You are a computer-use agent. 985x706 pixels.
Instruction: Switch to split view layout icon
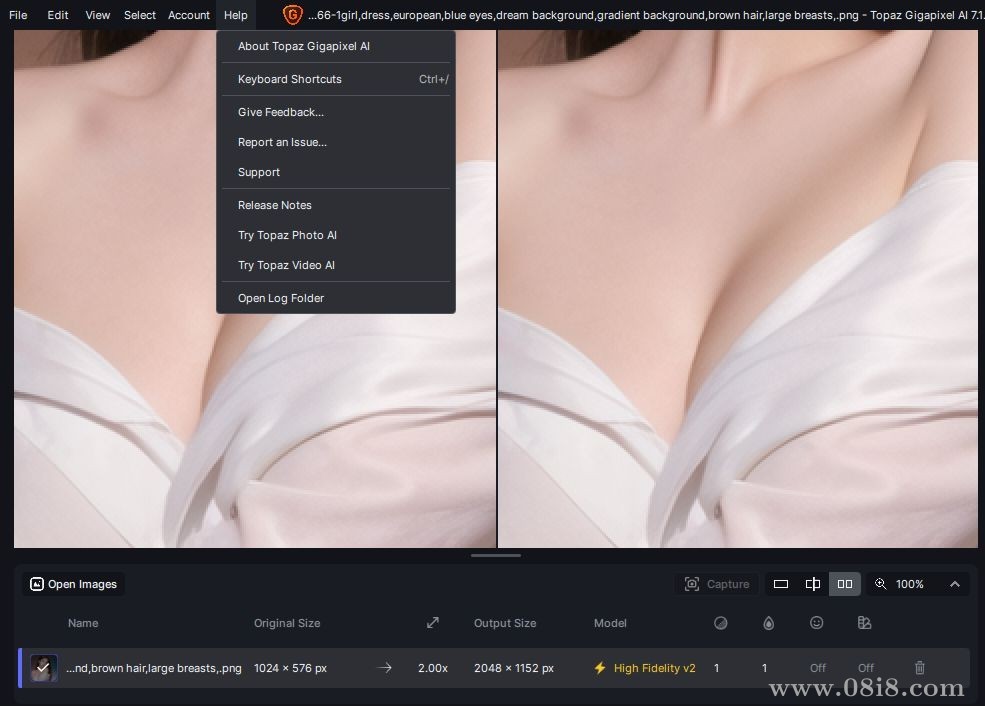tap(813, 584)
